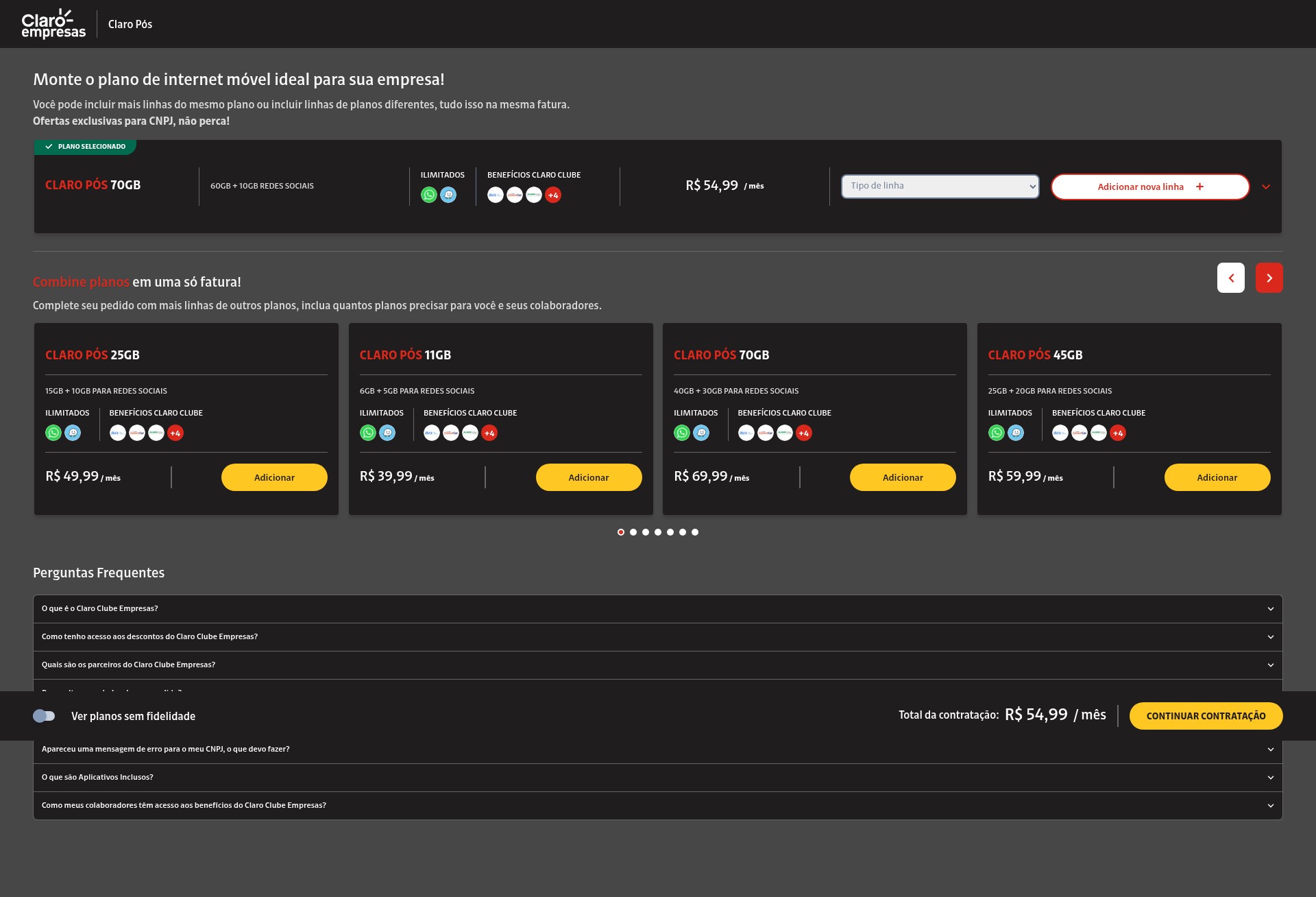Click WhatsApp icon in selected plan row
Viewport: 1316px width, 897px height.
(429, 195)
